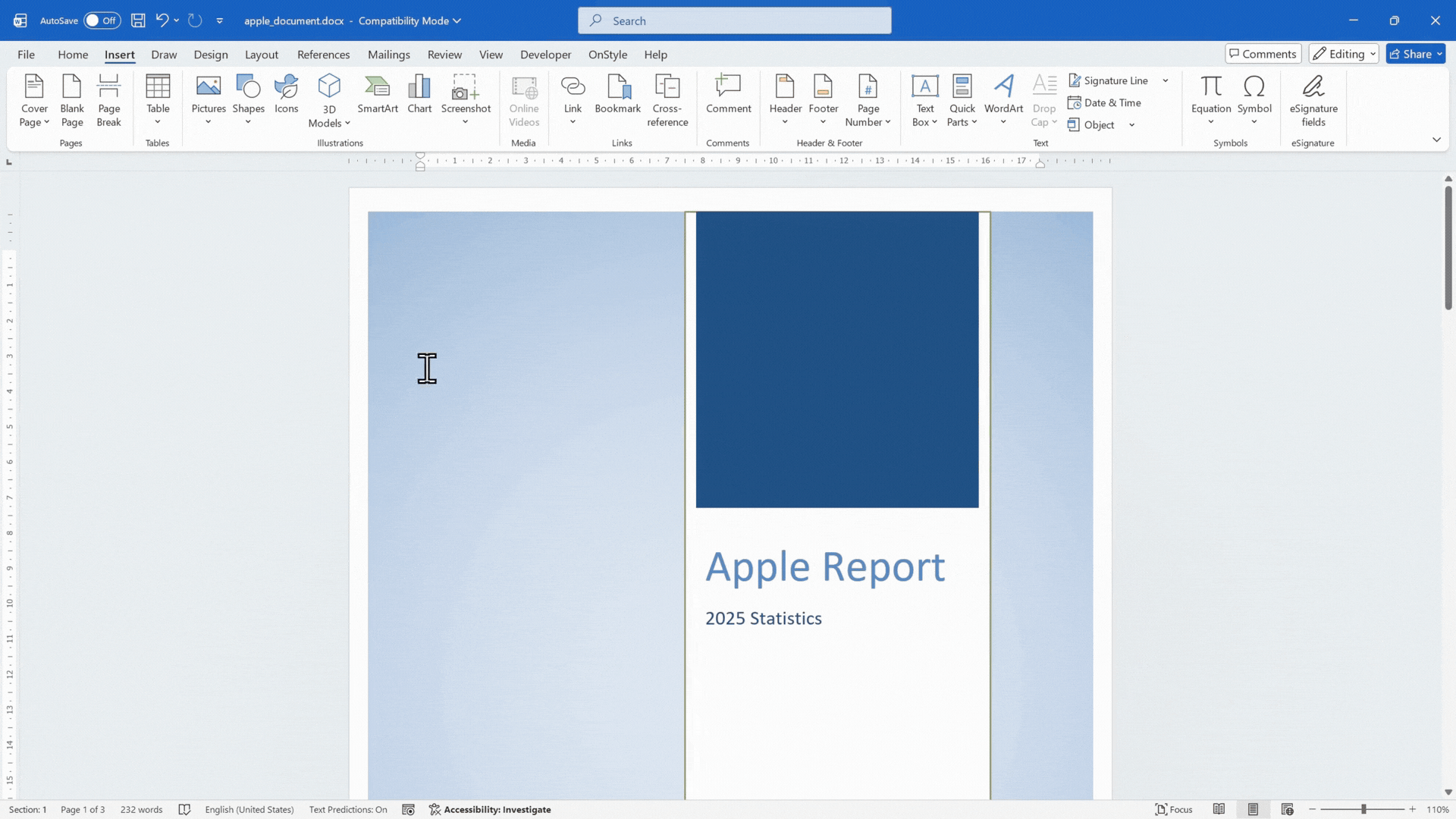Insert a Blank Page
The height and width of the screenshot is (819, 1456).
click(x=72, y=101)
